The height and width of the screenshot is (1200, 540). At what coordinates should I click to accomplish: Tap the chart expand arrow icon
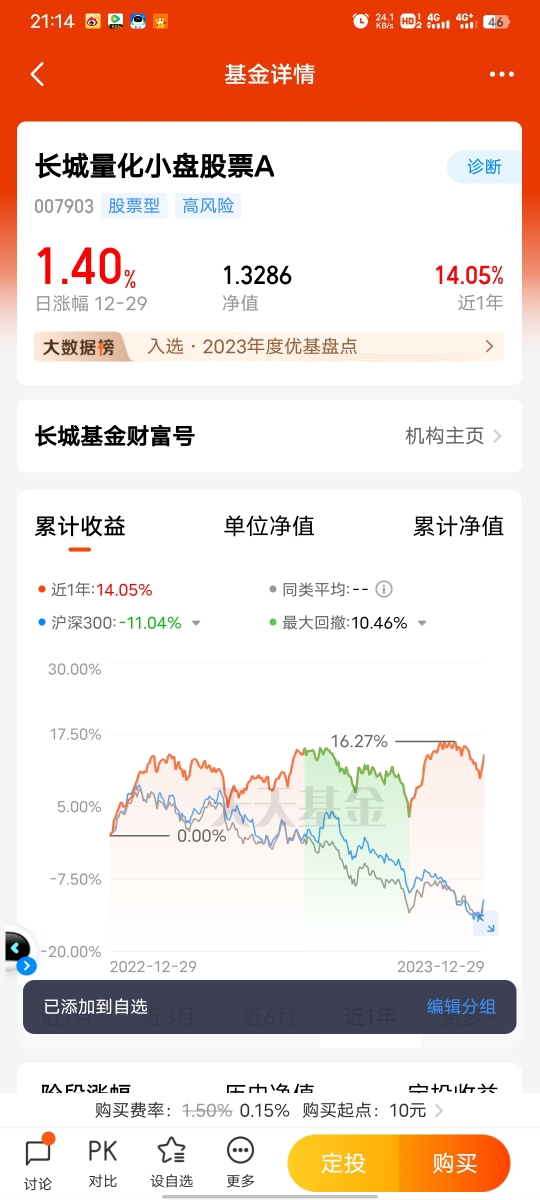tap(486, 924)
